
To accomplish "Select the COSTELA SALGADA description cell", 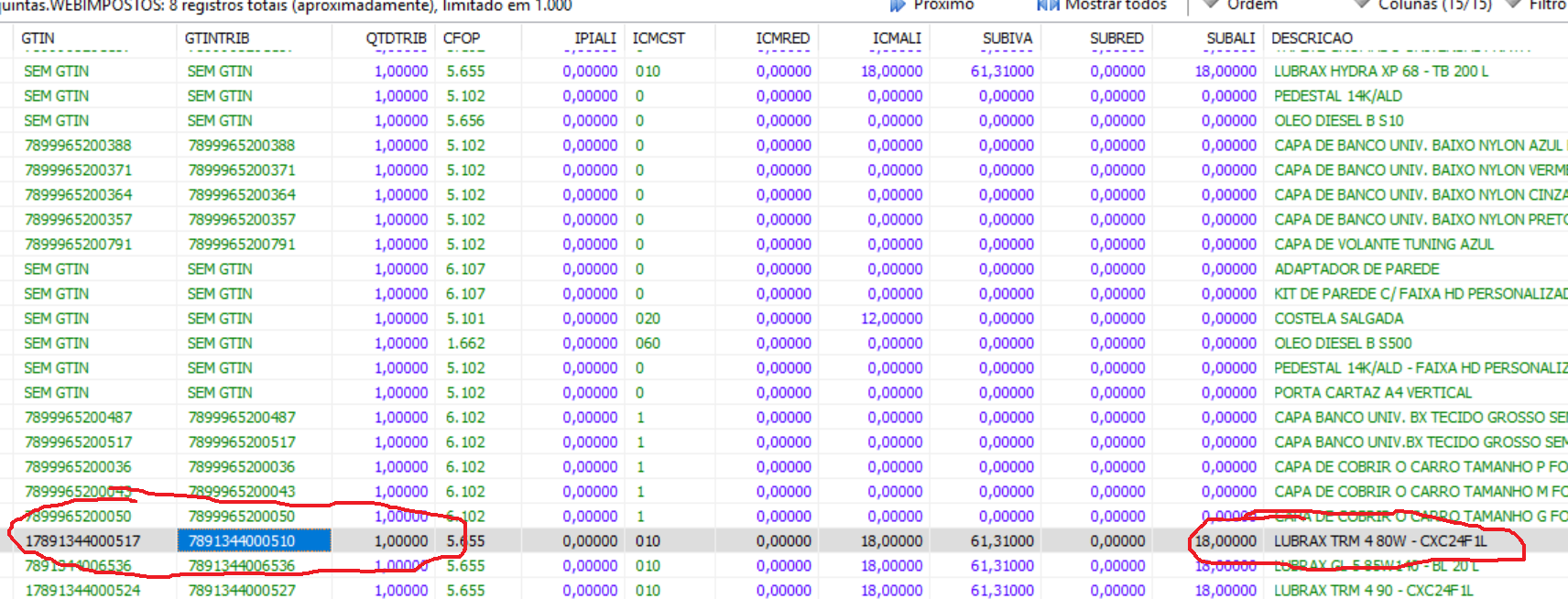I will point(1338,319).
